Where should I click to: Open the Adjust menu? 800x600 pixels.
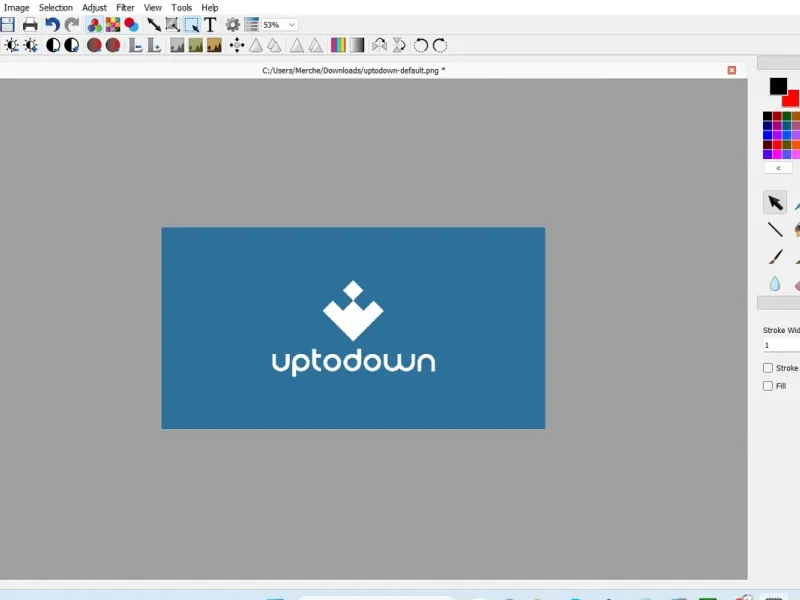94,8
